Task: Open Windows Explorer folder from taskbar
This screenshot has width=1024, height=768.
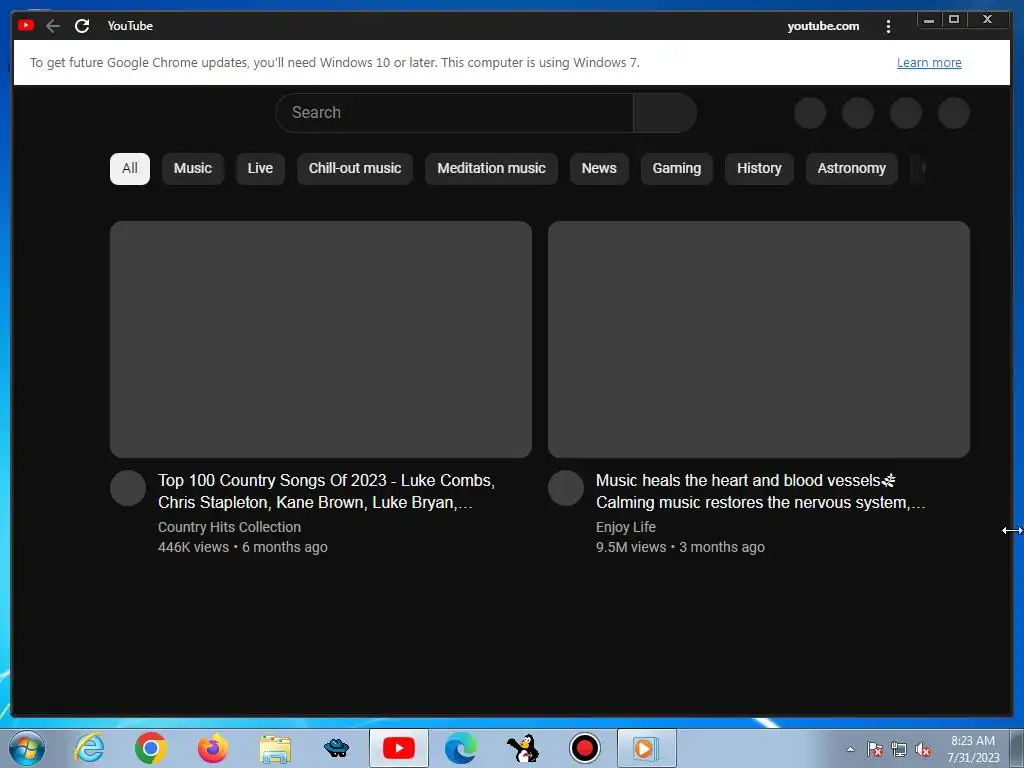Action: 275,748
